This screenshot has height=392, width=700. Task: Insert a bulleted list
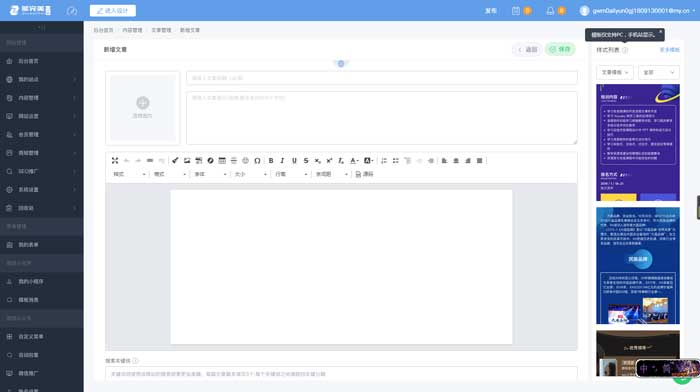click(396, 161)
